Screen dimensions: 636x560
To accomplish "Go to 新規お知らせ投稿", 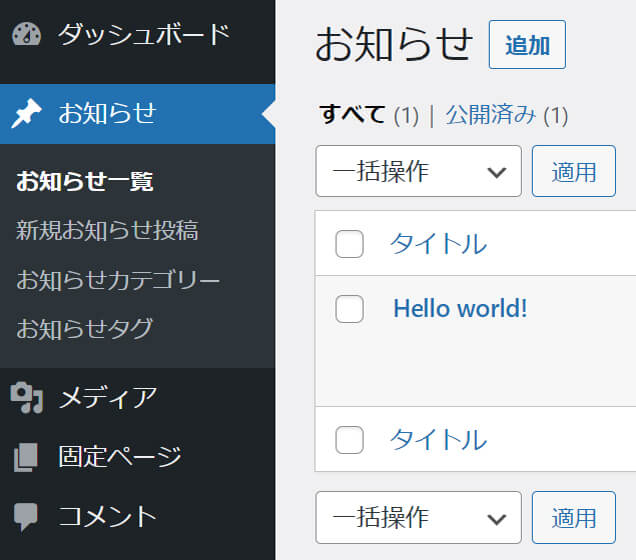I will 107,230.
